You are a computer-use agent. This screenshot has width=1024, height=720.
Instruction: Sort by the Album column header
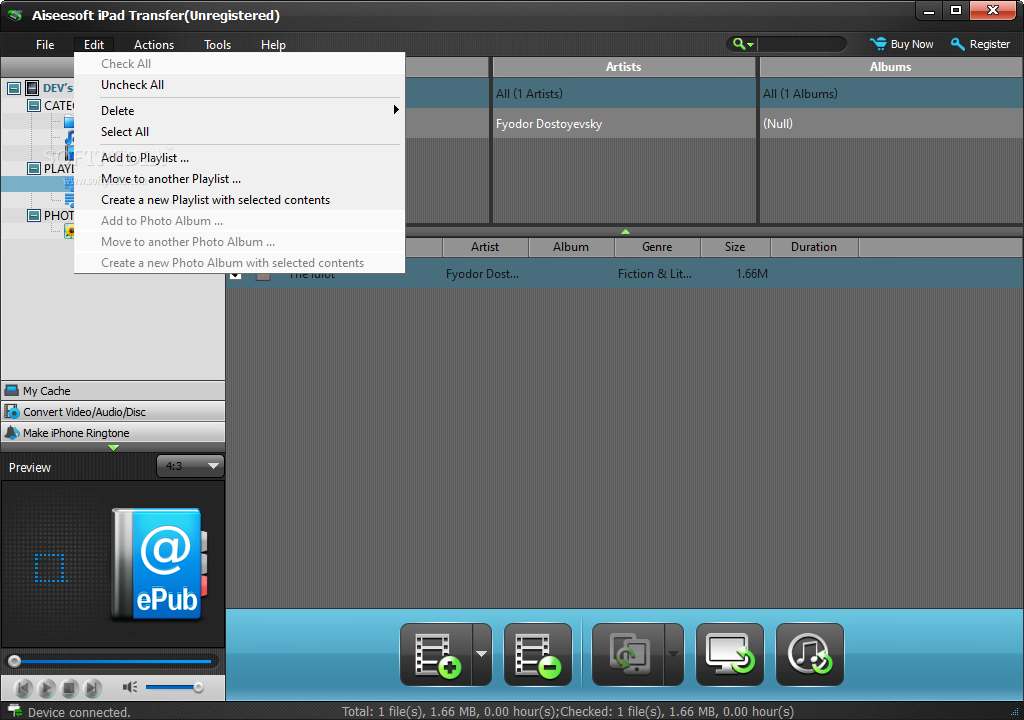571,247
